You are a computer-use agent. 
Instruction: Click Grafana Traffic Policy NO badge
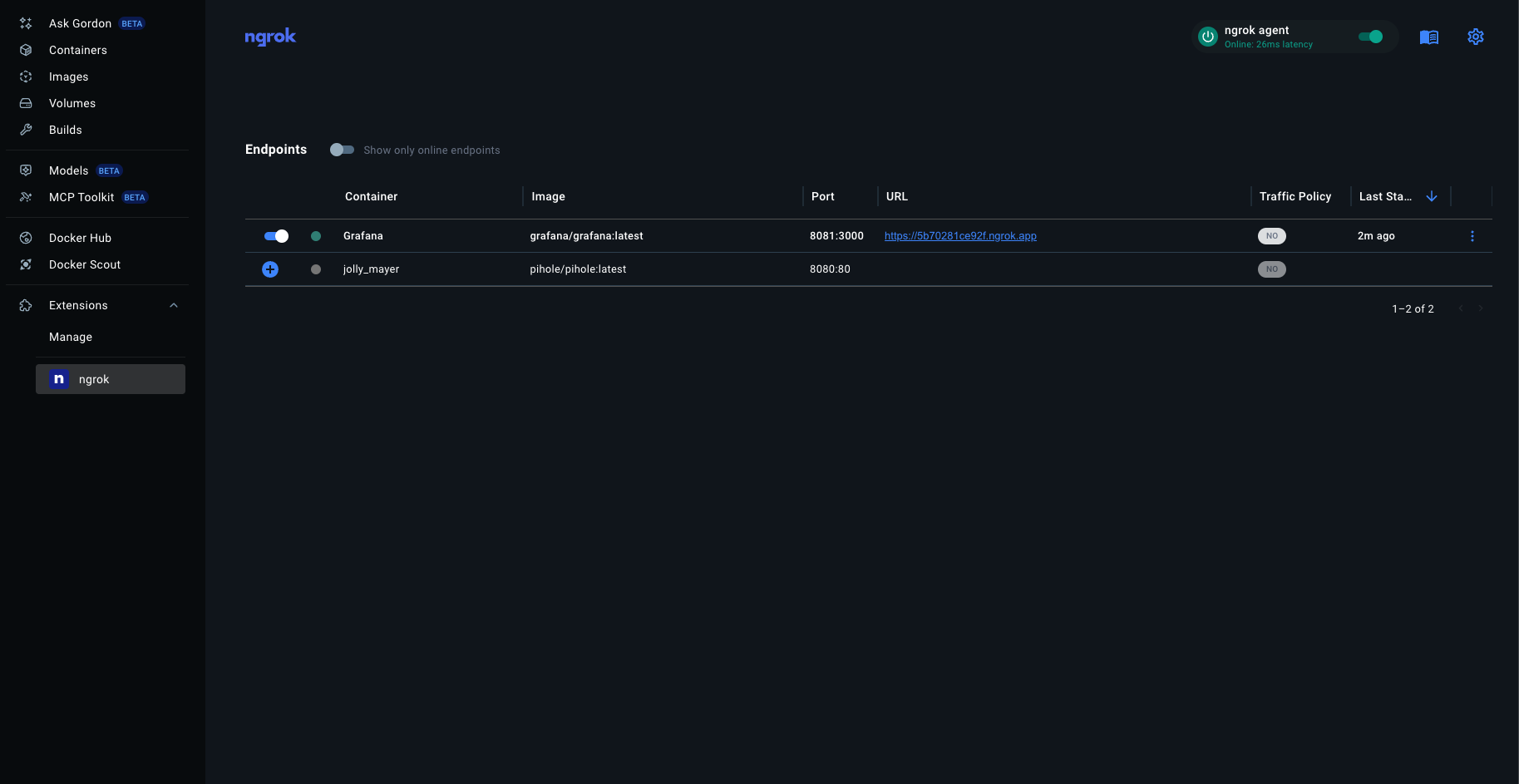point(1272,236)
